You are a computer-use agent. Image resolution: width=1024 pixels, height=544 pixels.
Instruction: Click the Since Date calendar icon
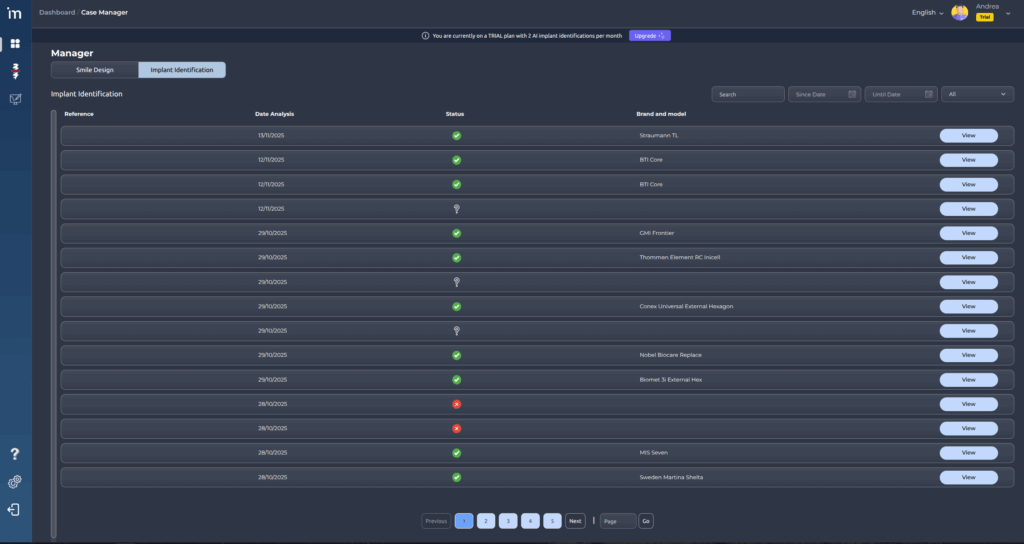(x=852, y=94)
